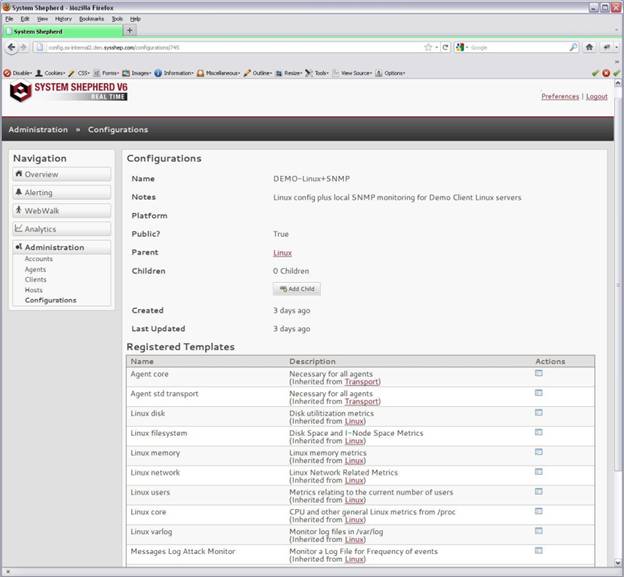Image resolution: width=624 pixels, height=577 pixels.
Task: Open Miscellaneous menu in developer toolbar
Action: pyautogui.click(x=218, y=73)
